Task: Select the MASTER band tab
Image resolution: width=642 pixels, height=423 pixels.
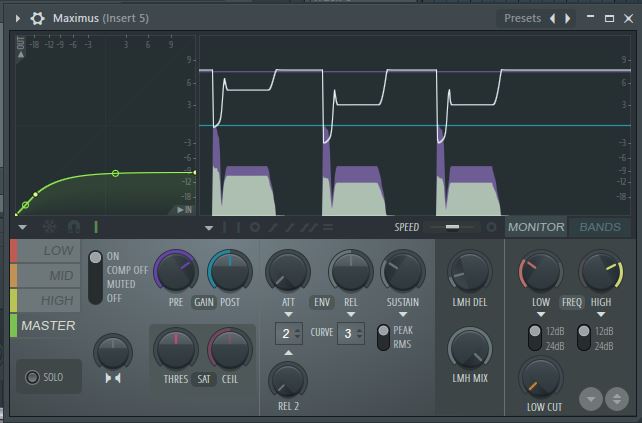Action: 45,326
